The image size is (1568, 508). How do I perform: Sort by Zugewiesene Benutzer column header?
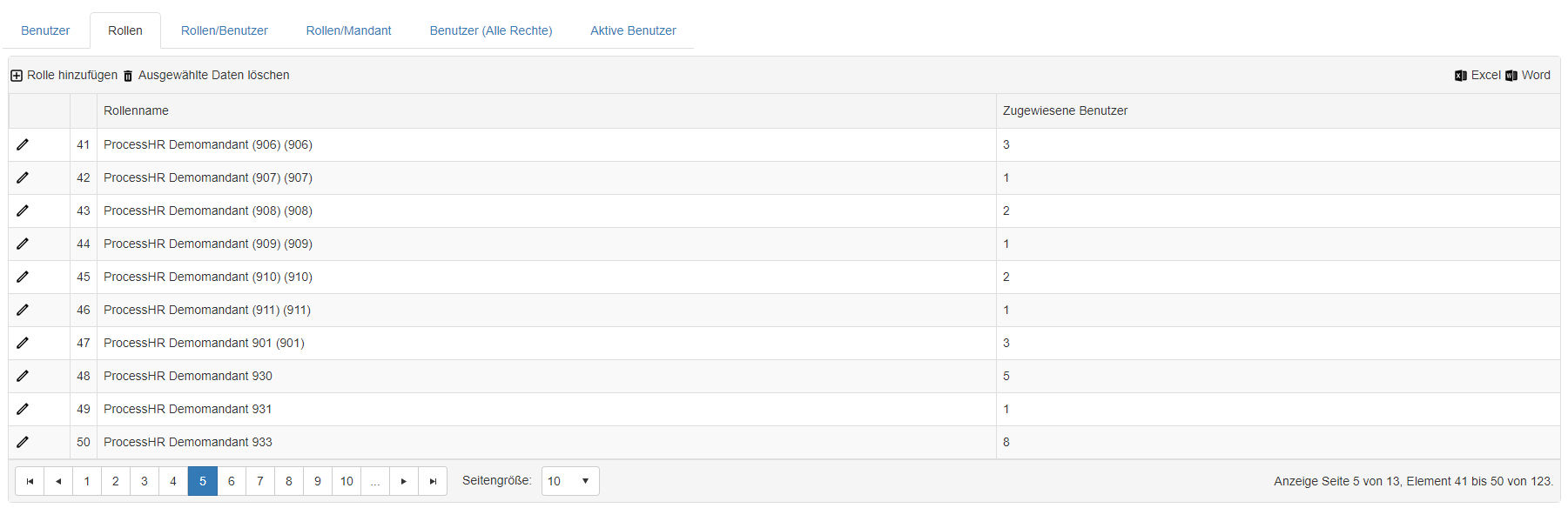[x=1065, y=110]
